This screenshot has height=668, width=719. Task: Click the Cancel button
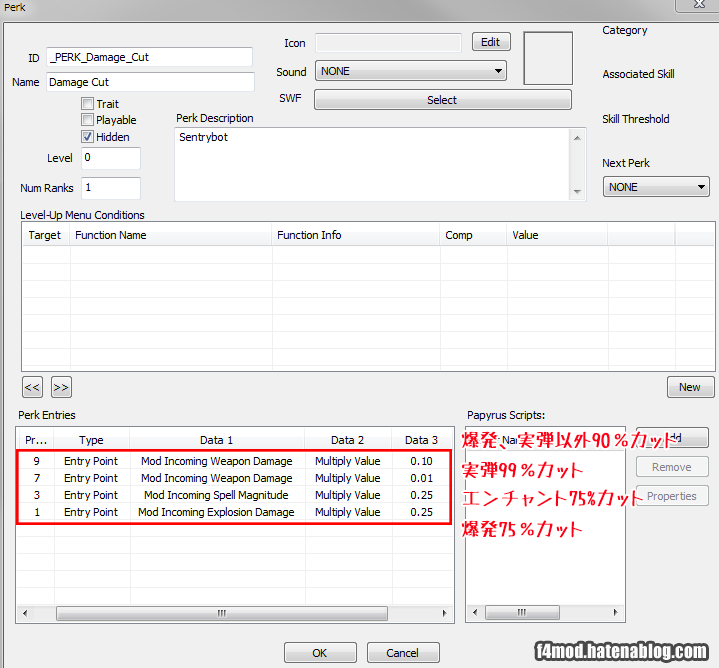(403, 653)
